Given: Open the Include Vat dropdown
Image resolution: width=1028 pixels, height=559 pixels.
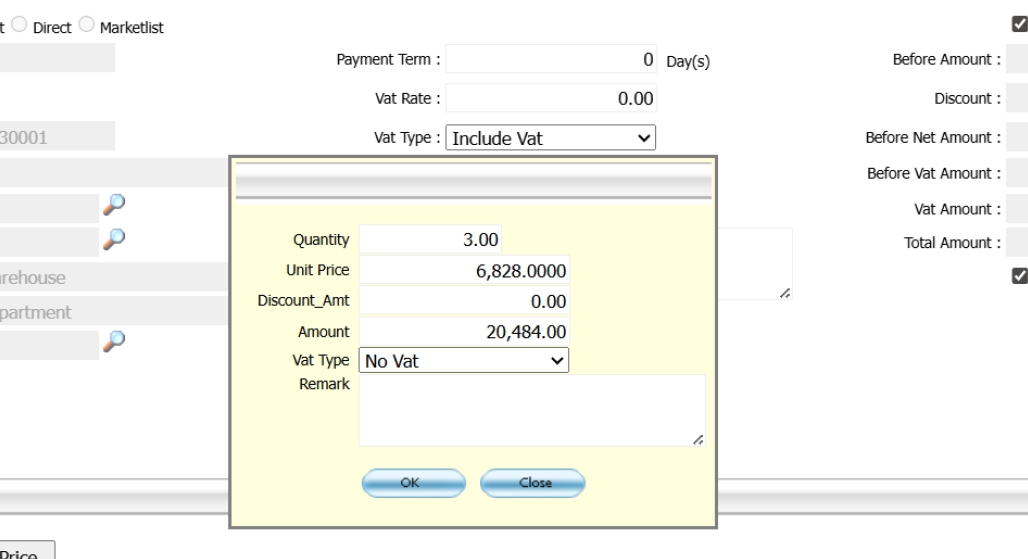Looking at the screenshot, I should [550, 139].
